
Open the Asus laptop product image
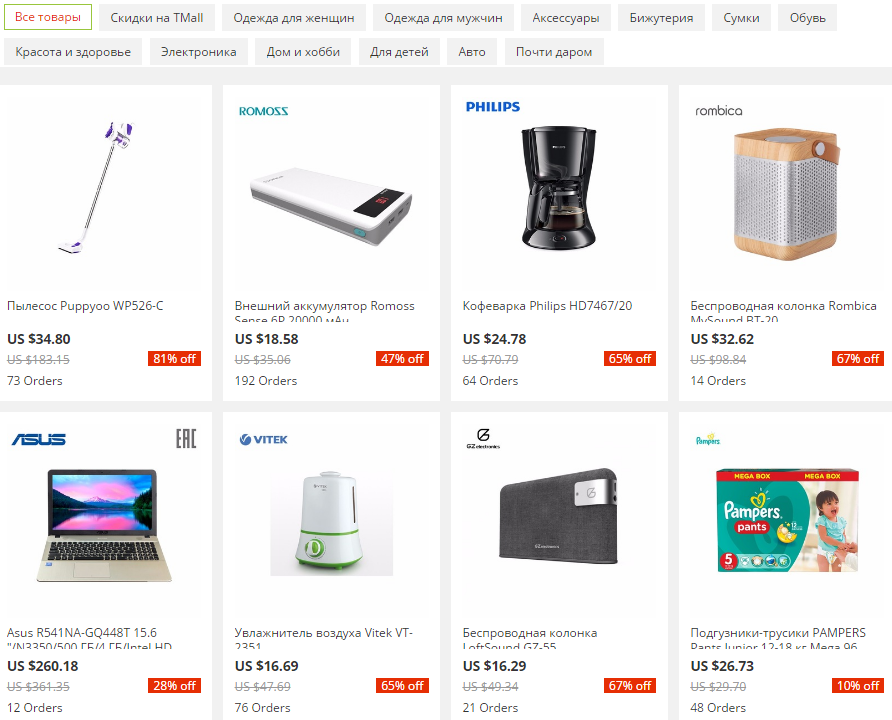click(x=103, y=525)
